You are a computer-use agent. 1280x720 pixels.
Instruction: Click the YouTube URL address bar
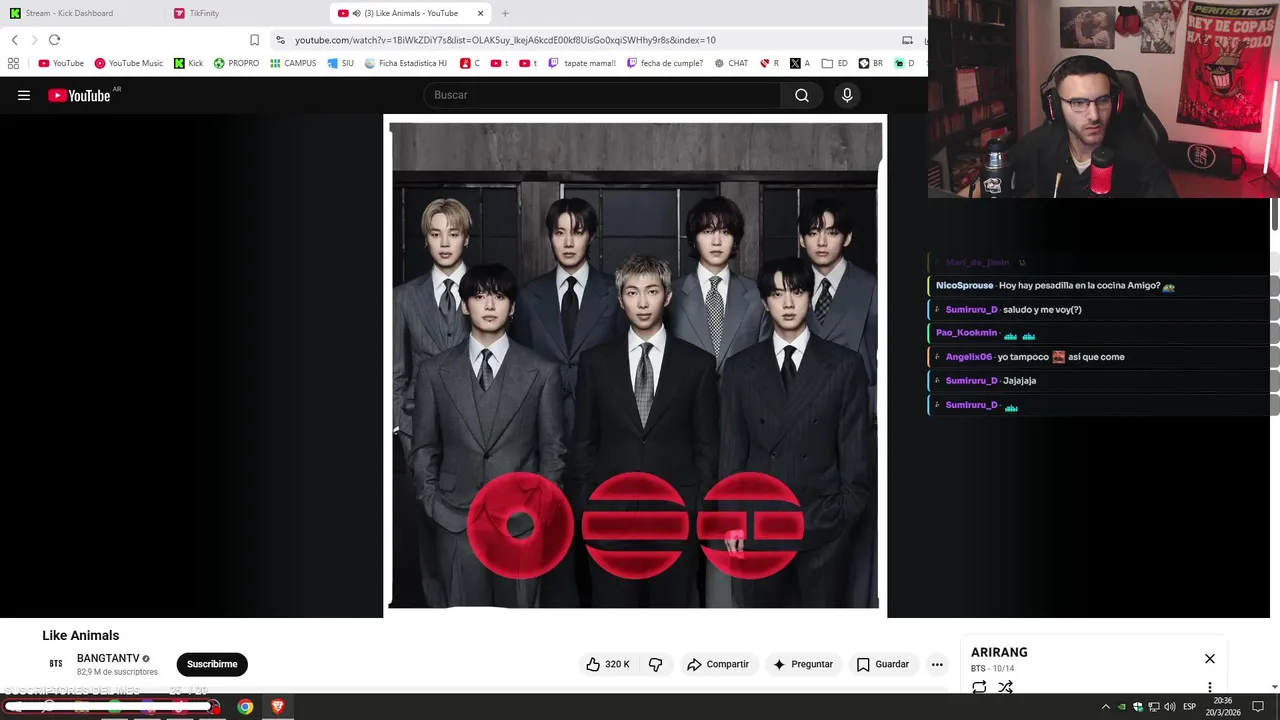coord(505,40)
